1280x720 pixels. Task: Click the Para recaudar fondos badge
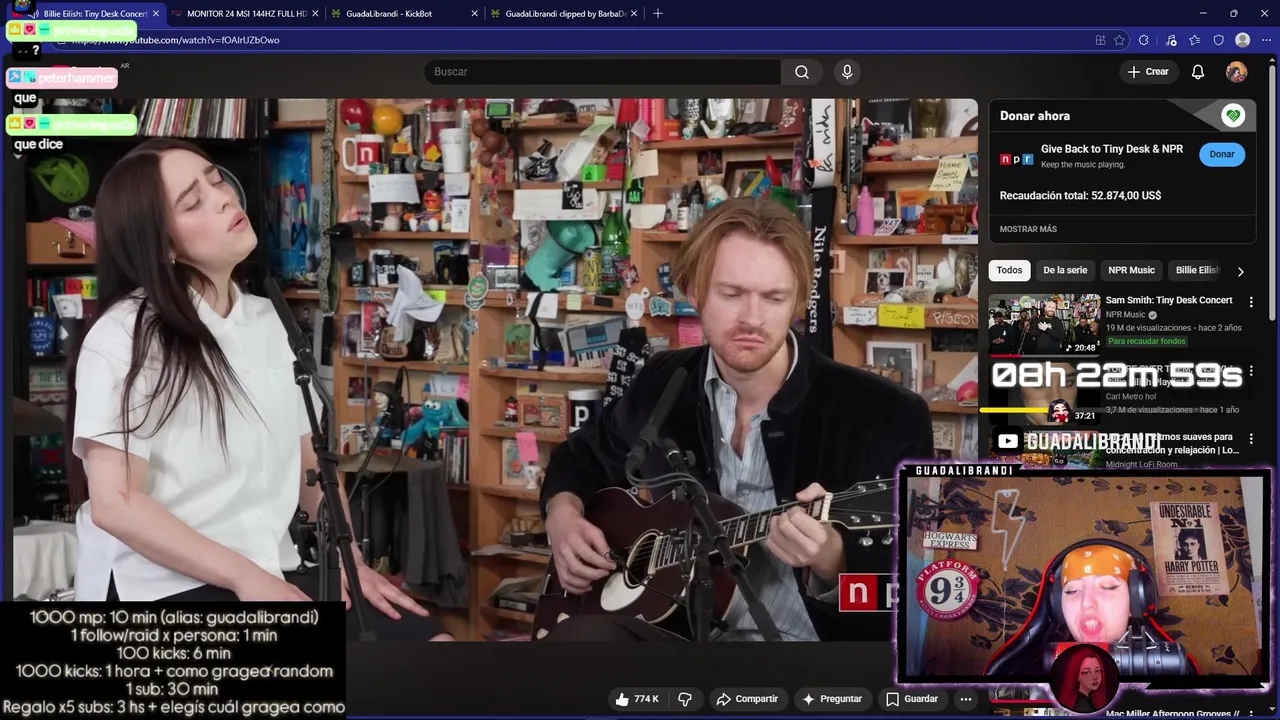1147,341
